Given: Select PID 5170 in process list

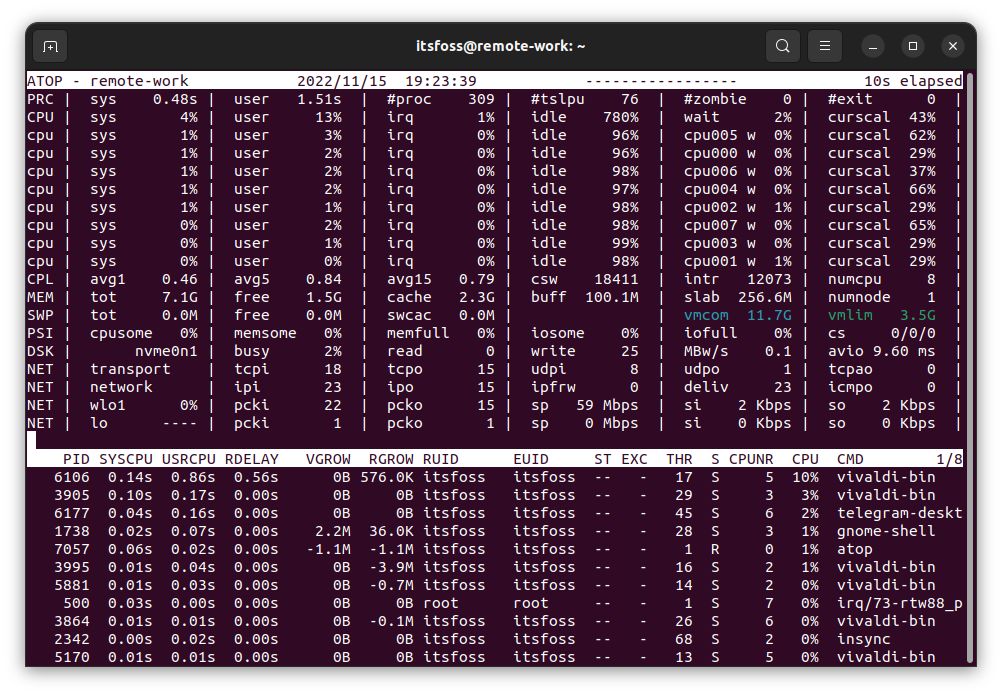Looking at the screenshot, I should (72, 657).
